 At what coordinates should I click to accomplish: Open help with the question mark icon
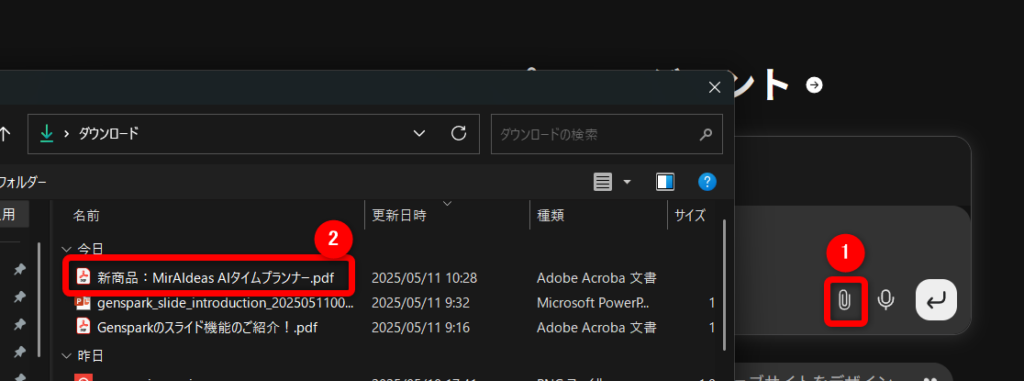707,182
